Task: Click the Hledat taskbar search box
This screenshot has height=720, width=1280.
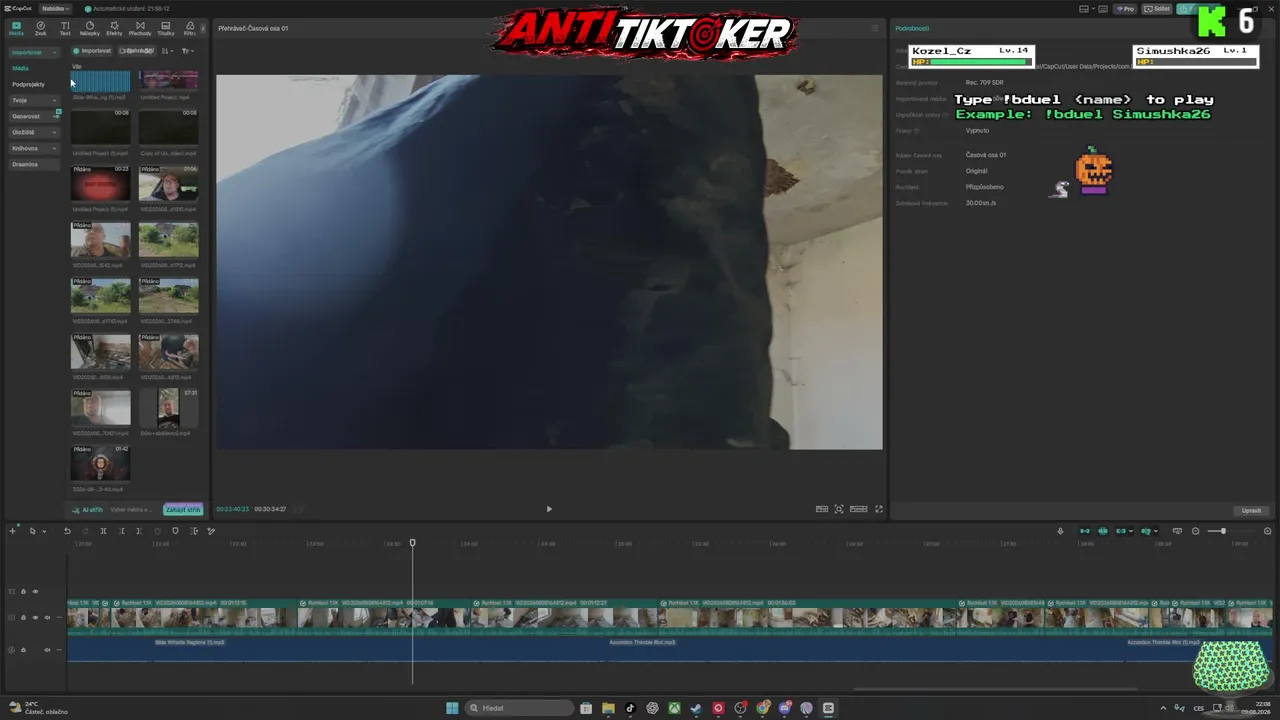Action: (520, 708)
